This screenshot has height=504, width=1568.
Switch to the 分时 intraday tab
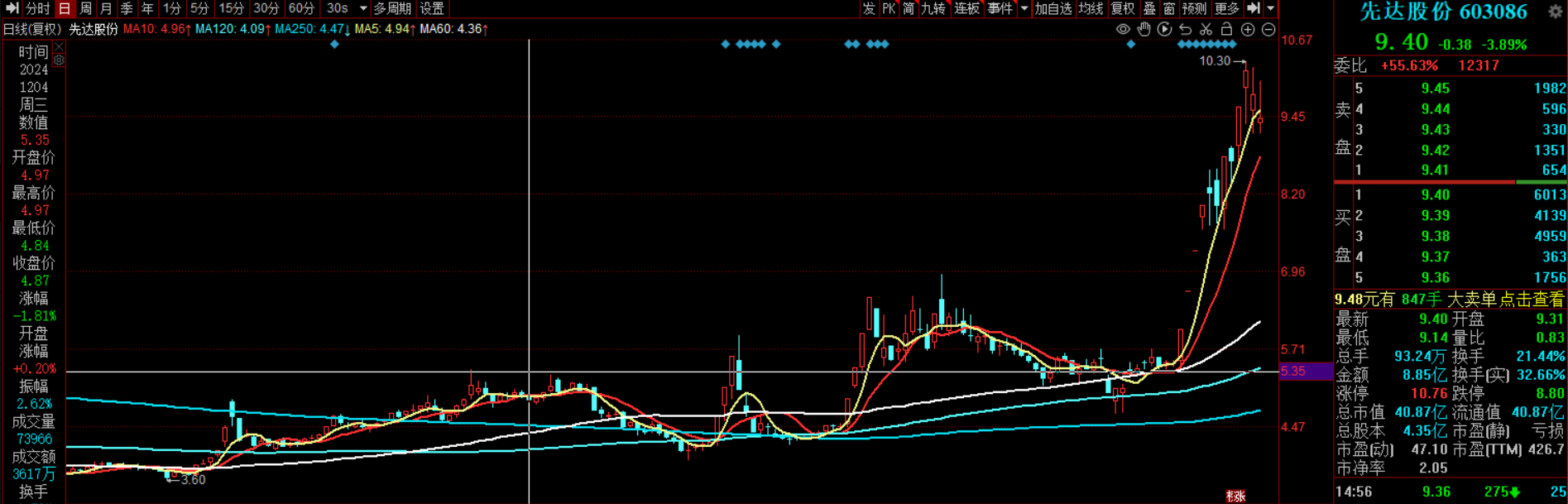(36, 8)
